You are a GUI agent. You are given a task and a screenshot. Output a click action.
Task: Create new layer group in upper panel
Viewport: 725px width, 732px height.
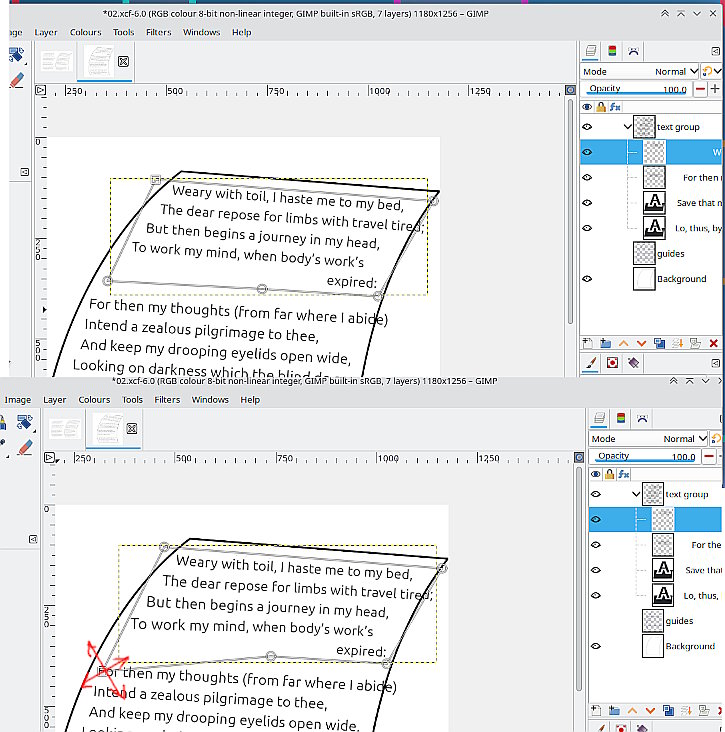pos(605,344)
